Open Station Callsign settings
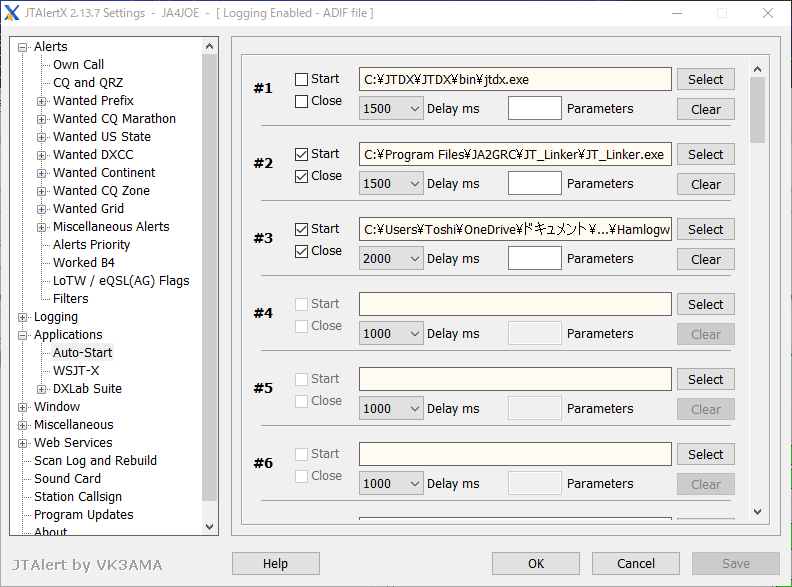Image resolution: width=792 pixels, height=587 pixels. (x=78, y=497)
